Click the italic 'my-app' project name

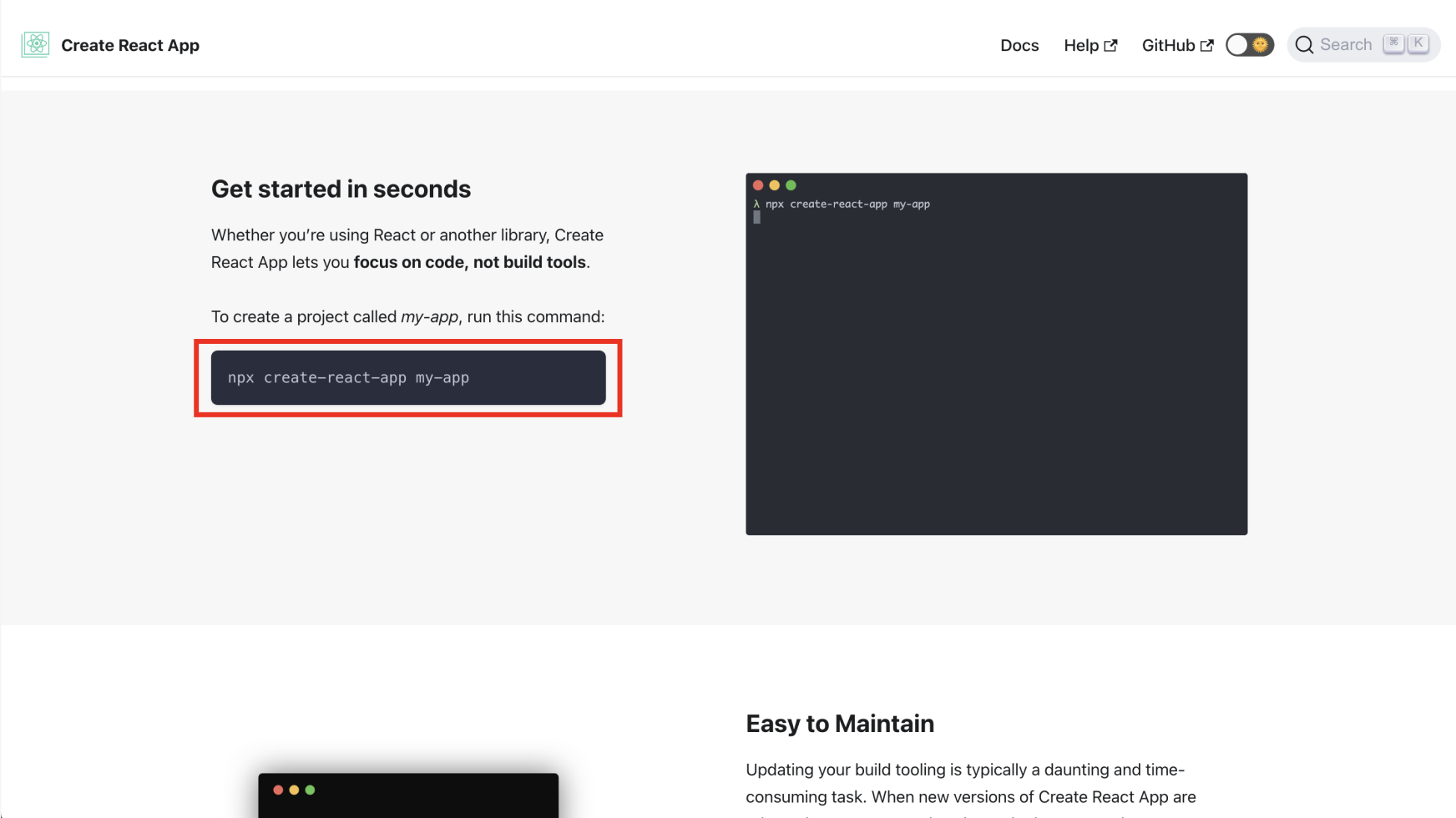[429, 317]
